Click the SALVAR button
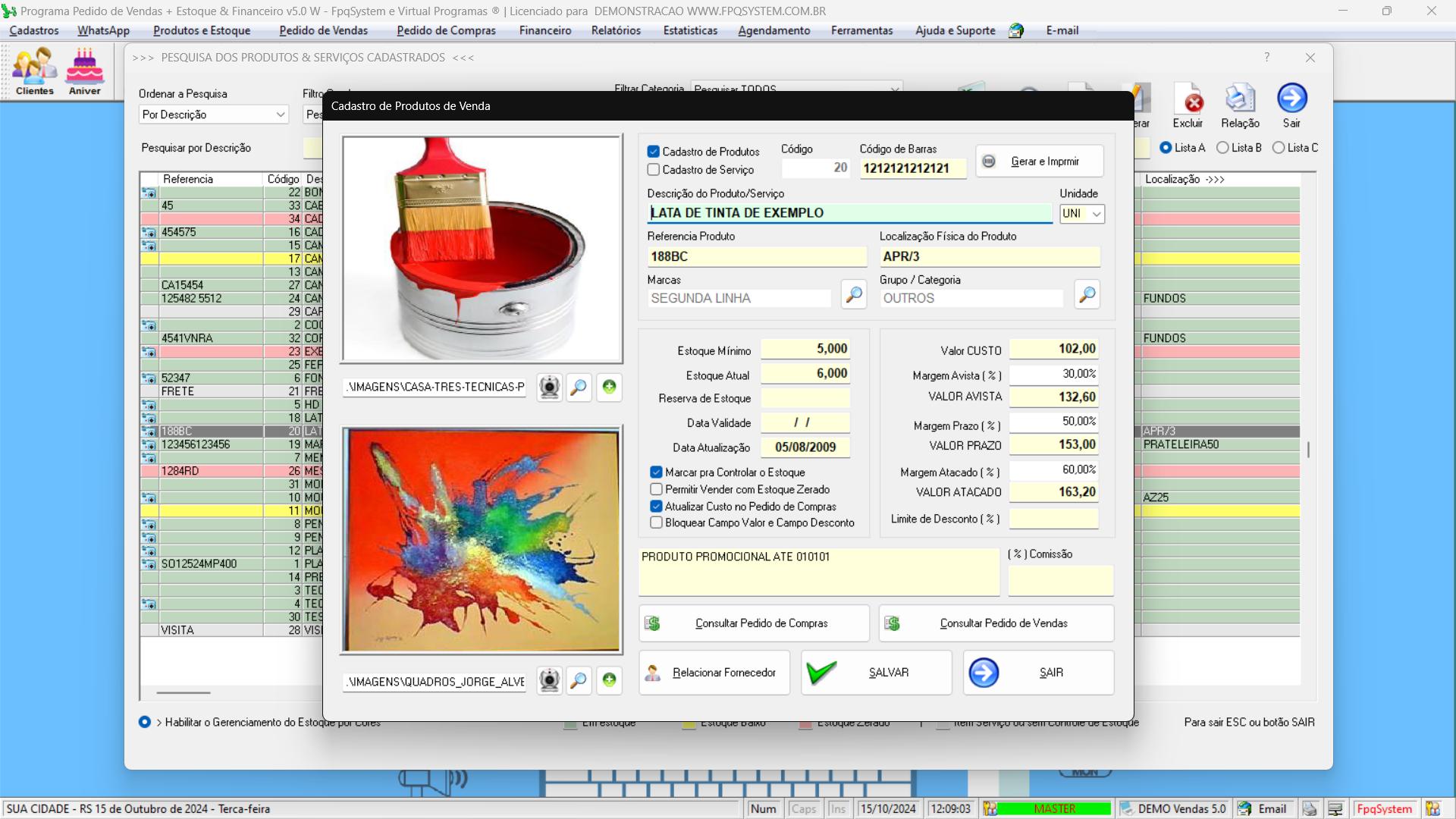This screenshot has width=1456, height=819. coord(877,673)
